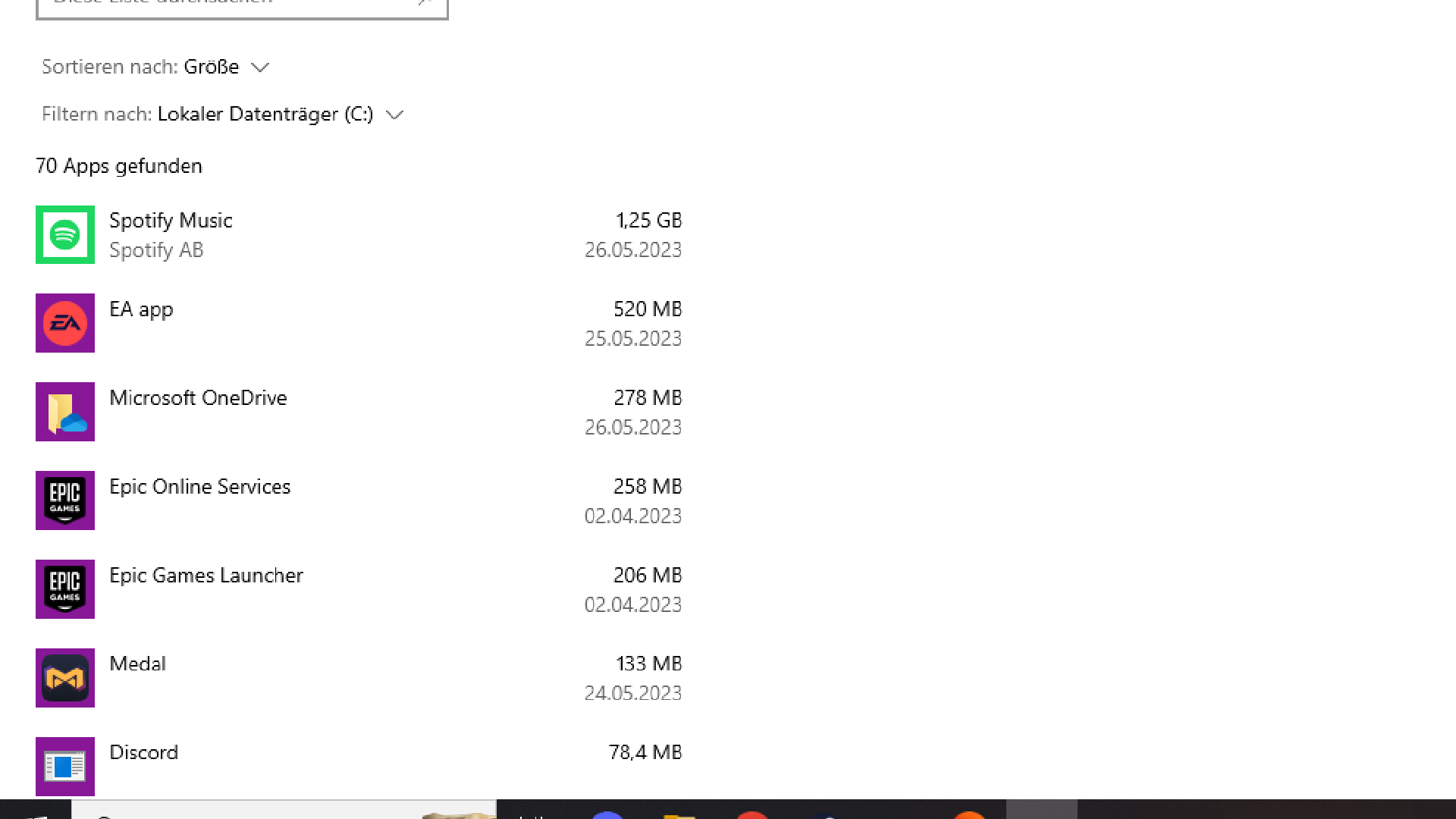This screenshot has height=819, width=1456.
Task: Select the Epic Games Launcher entry name
Action: point(206,576)
